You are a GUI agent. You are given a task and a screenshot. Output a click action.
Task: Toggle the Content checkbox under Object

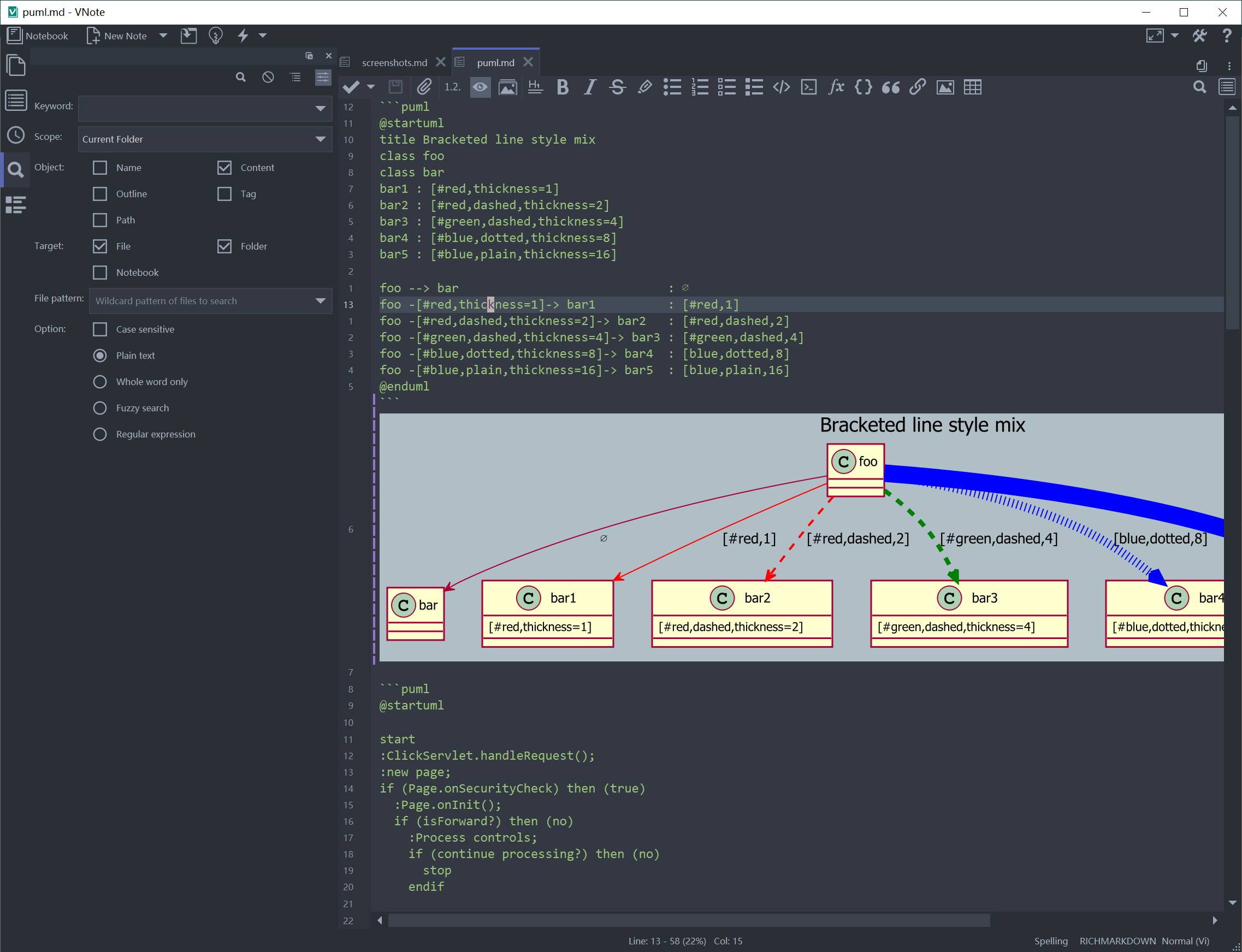(x=225, y=168)
